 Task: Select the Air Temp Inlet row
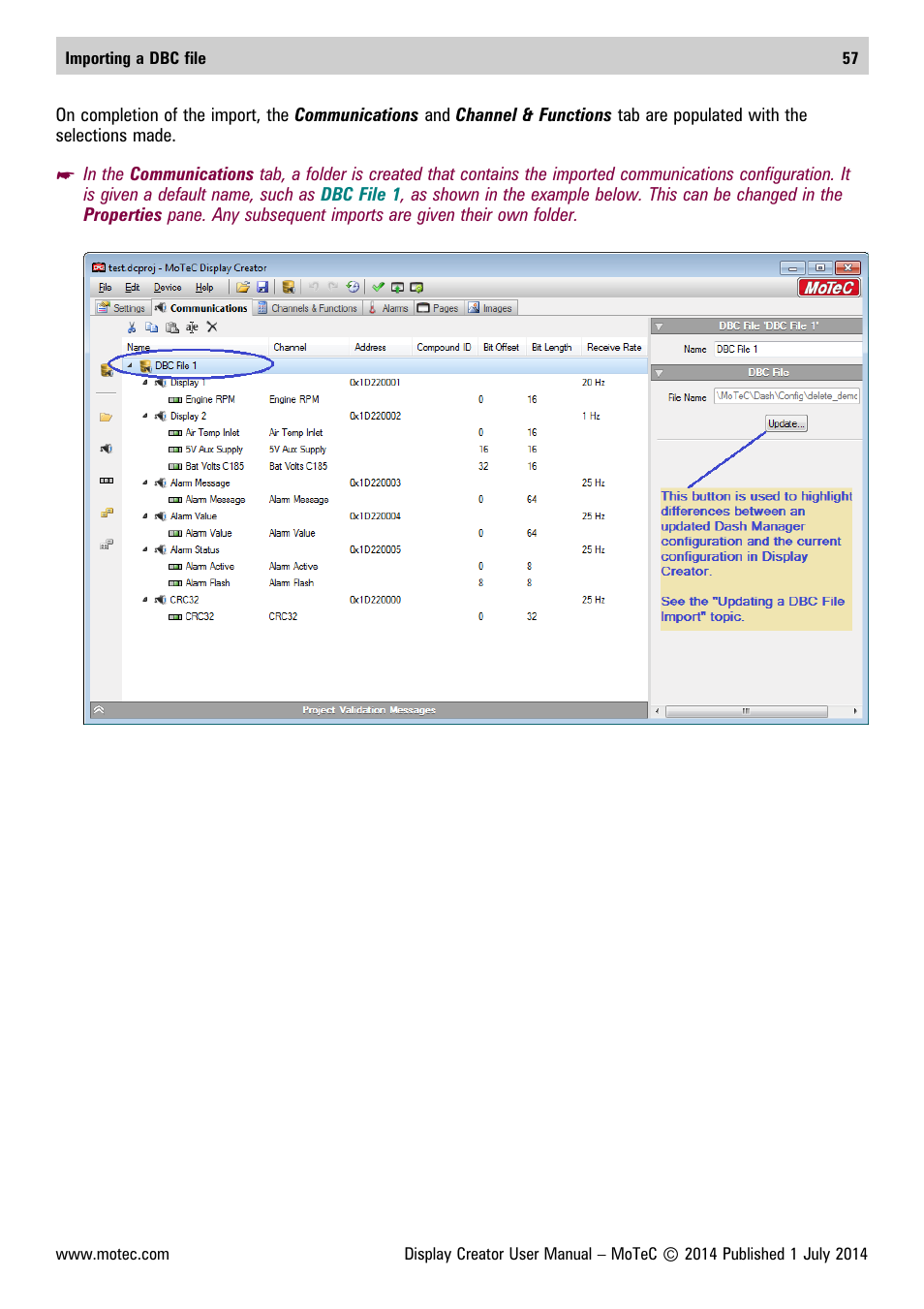(x=384, y=433)
